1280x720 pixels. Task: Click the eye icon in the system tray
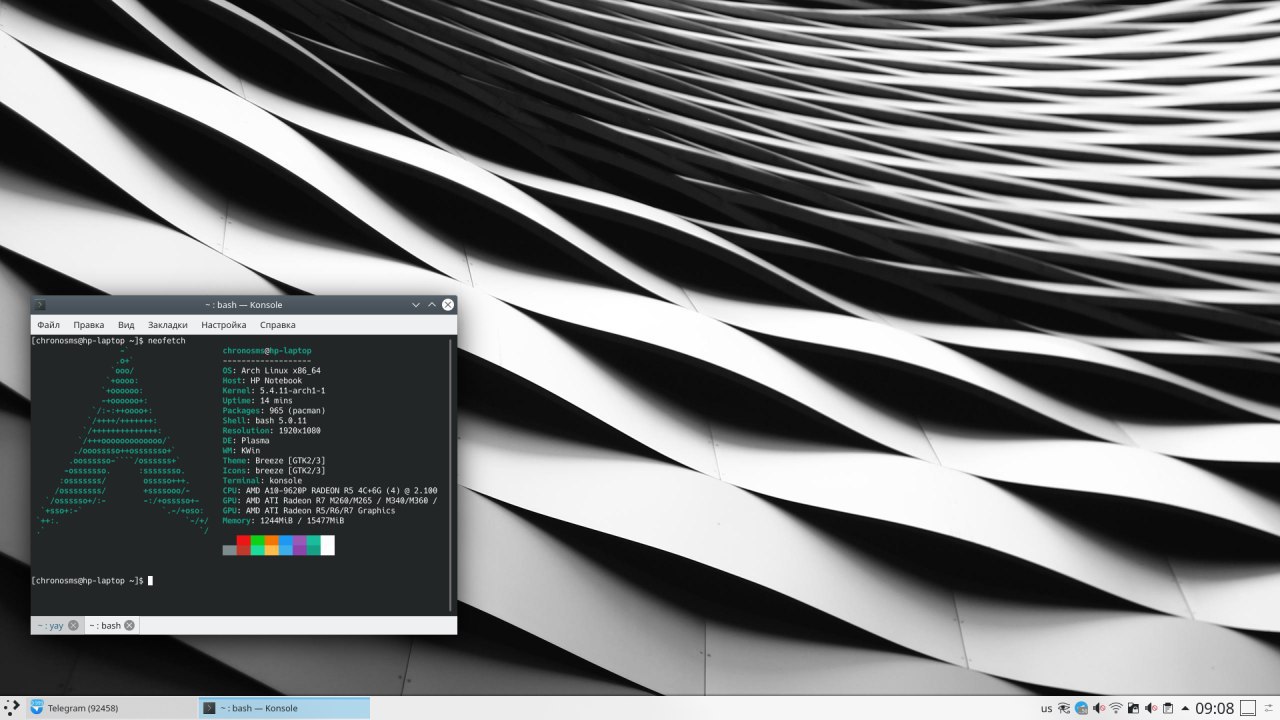coord(1064,708)
